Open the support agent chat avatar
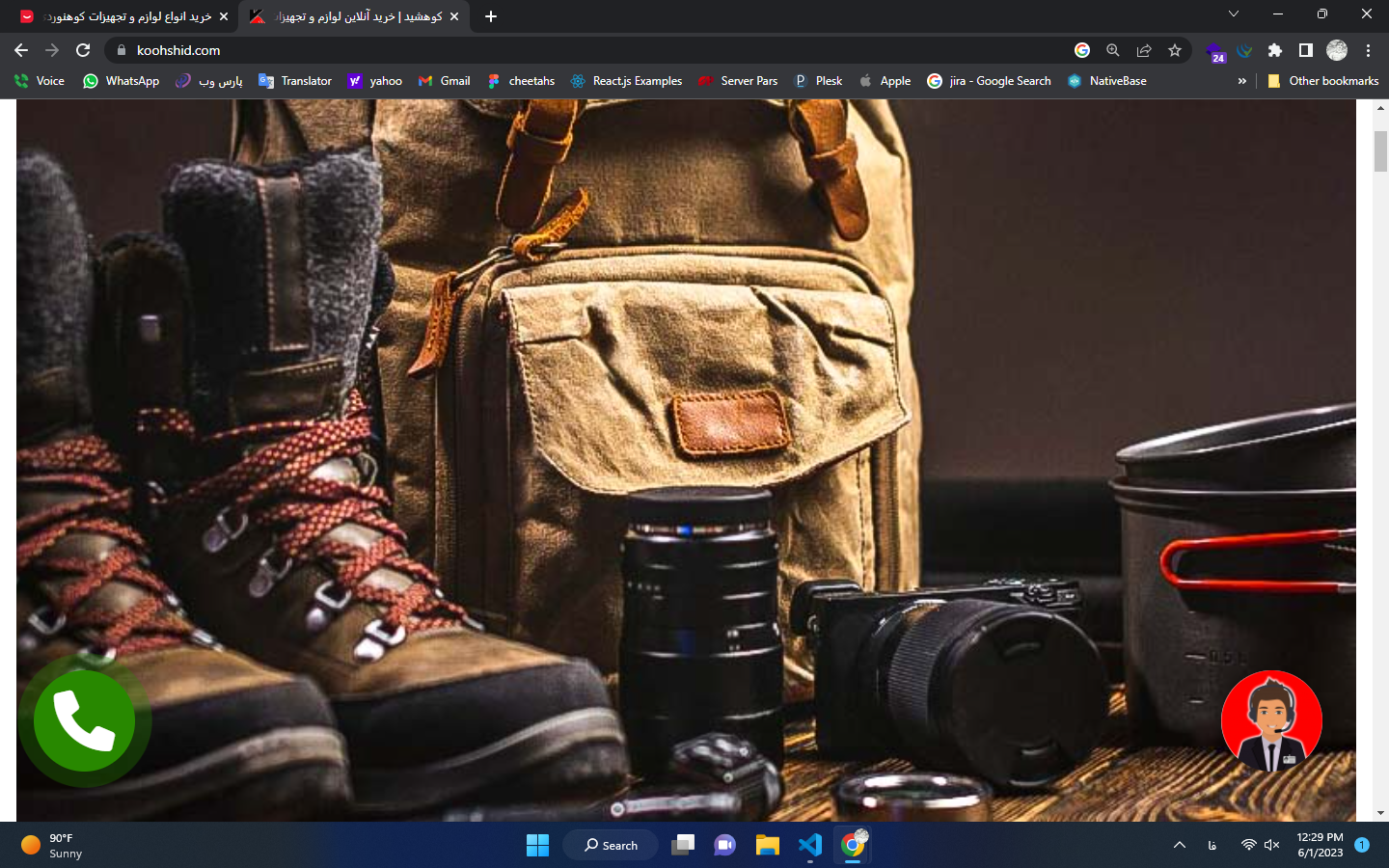 [x=1271, y=720]
